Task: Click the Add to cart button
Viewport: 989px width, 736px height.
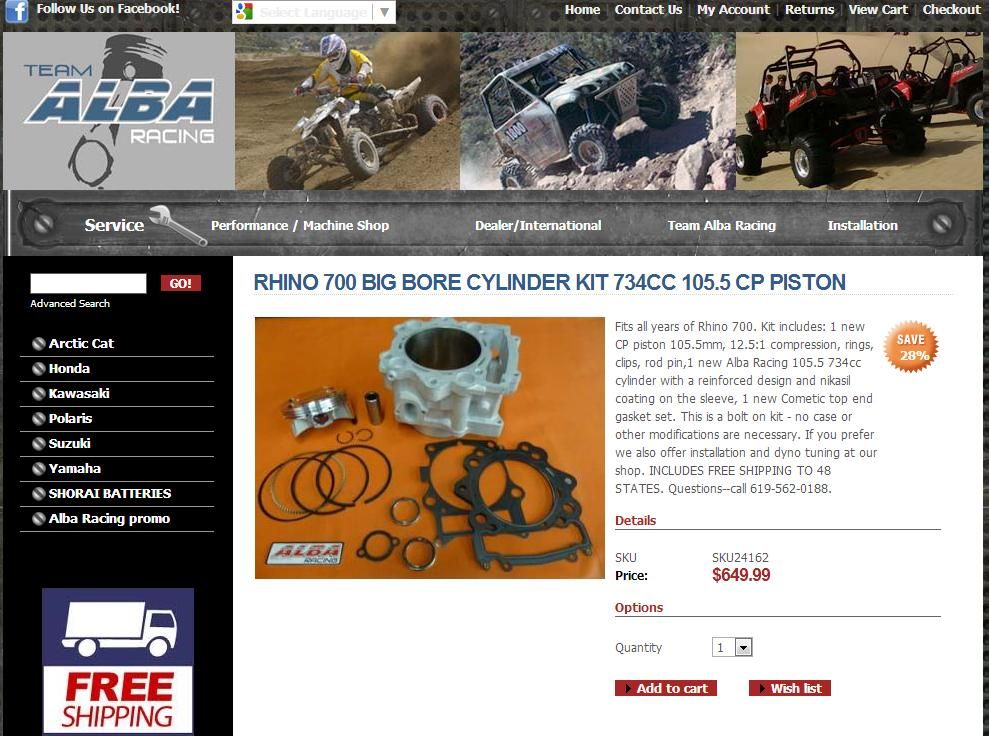Action: pos(665,688)
